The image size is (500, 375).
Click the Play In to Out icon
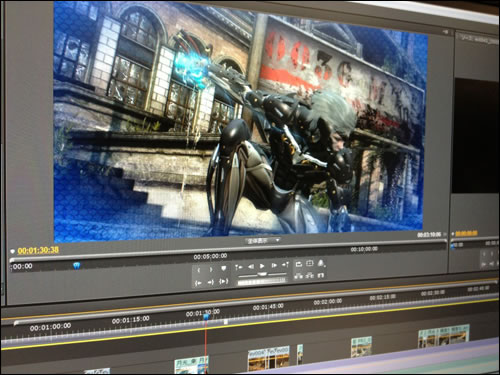(224, 281)
